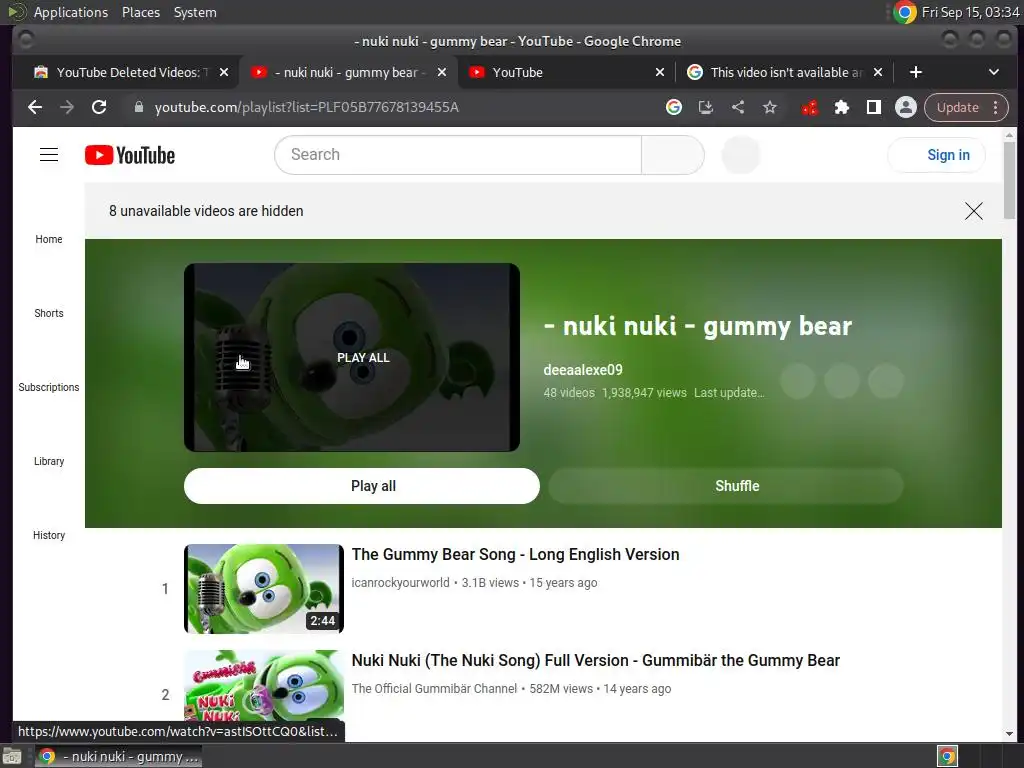The height and width of the screenshot is (768, 1024).
Task: Open Library in sidebar
Action: [x=49, y=460]
